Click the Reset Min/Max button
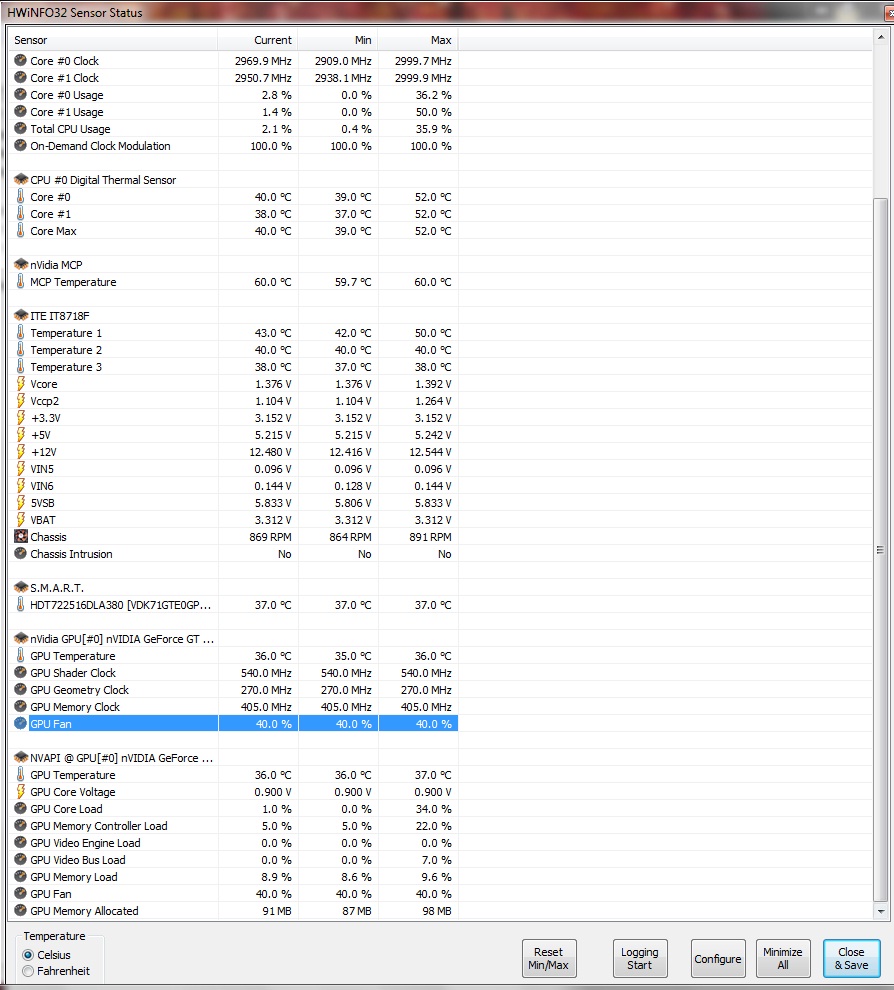 click(549, 958)
